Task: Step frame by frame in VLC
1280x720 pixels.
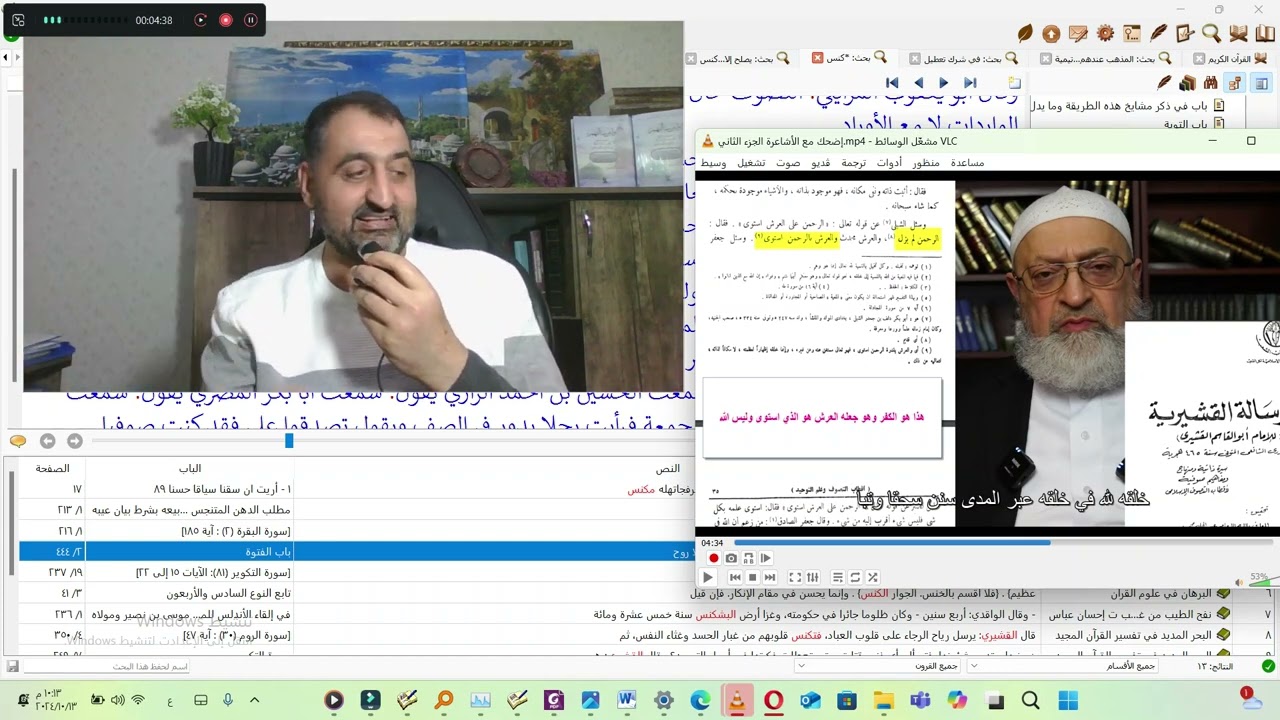Action: click(x=766, y=558)
